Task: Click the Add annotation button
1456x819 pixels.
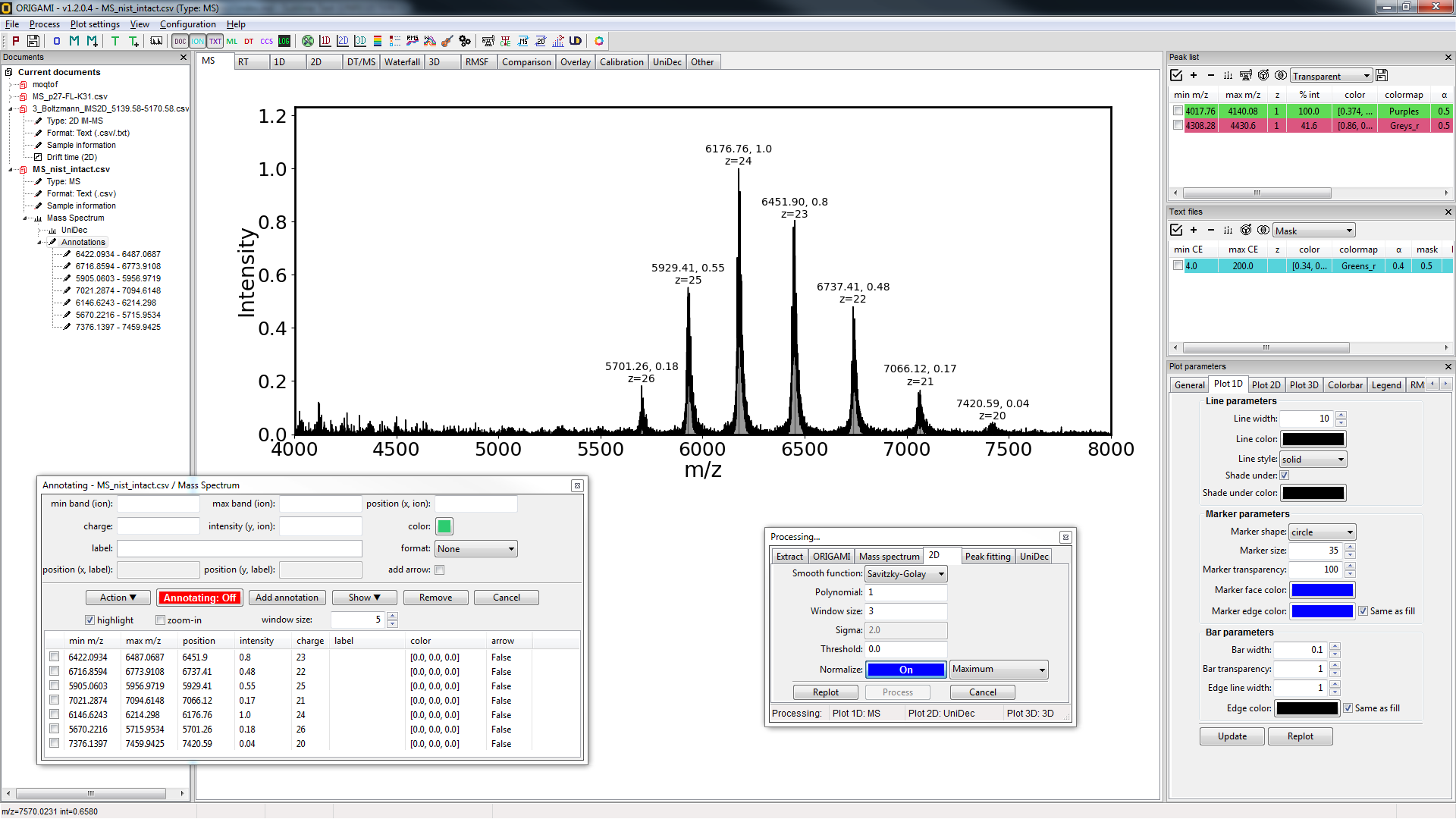Action: point(287,598)
